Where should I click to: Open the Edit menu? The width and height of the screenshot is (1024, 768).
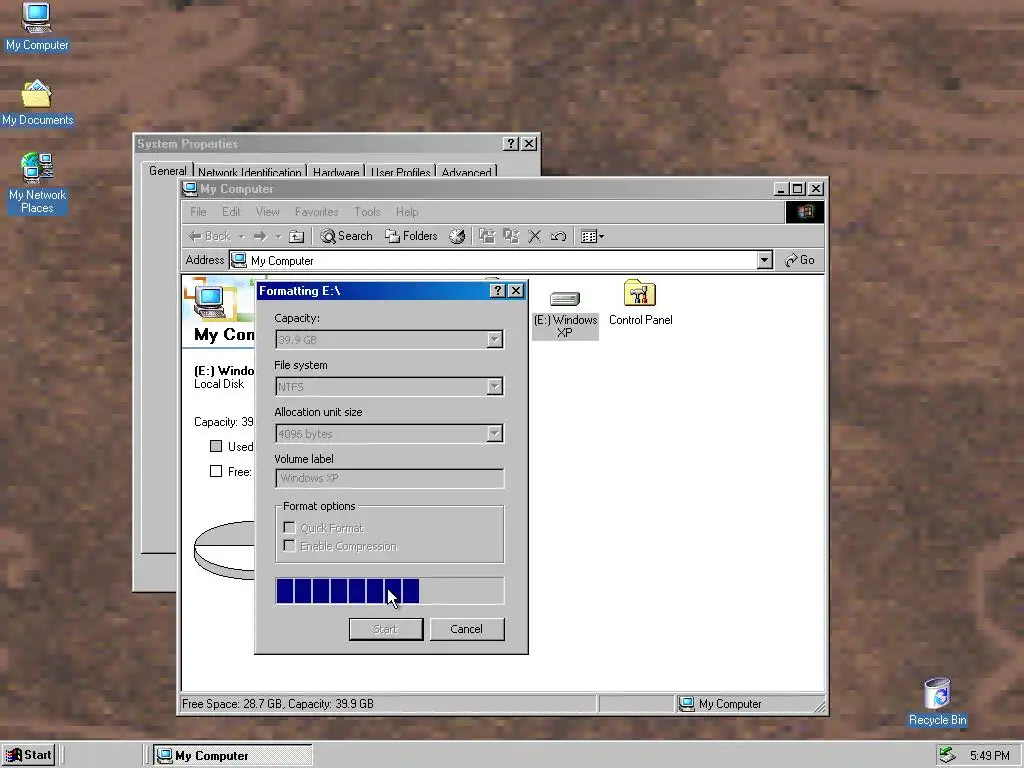(x=231, y=212)
